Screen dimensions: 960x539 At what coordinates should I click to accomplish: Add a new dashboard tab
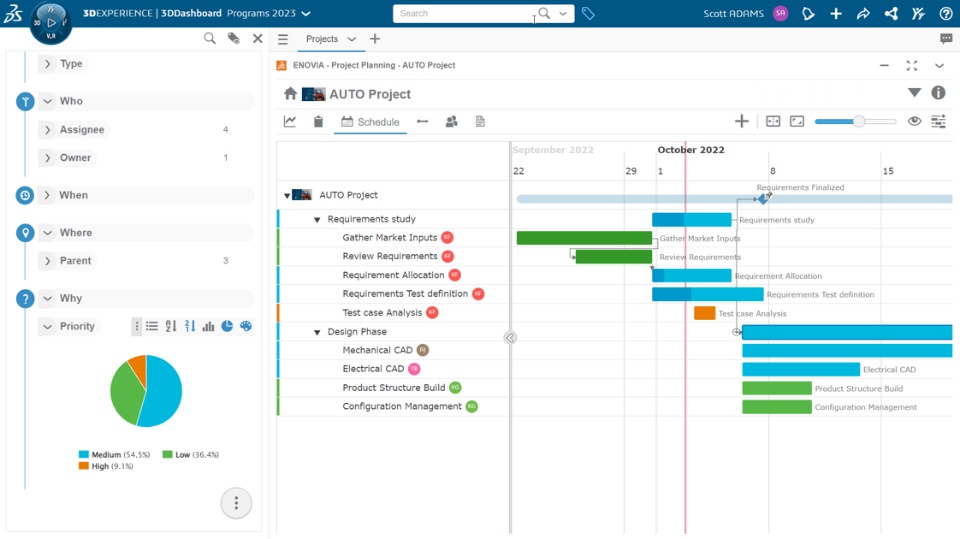coord(375,39)
